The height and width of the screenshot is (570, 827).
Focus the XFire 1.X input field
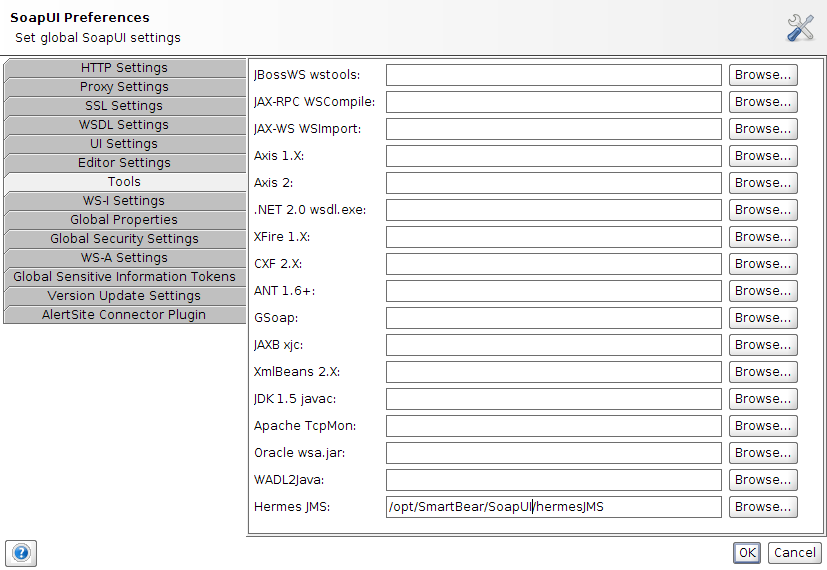[554, 237]
